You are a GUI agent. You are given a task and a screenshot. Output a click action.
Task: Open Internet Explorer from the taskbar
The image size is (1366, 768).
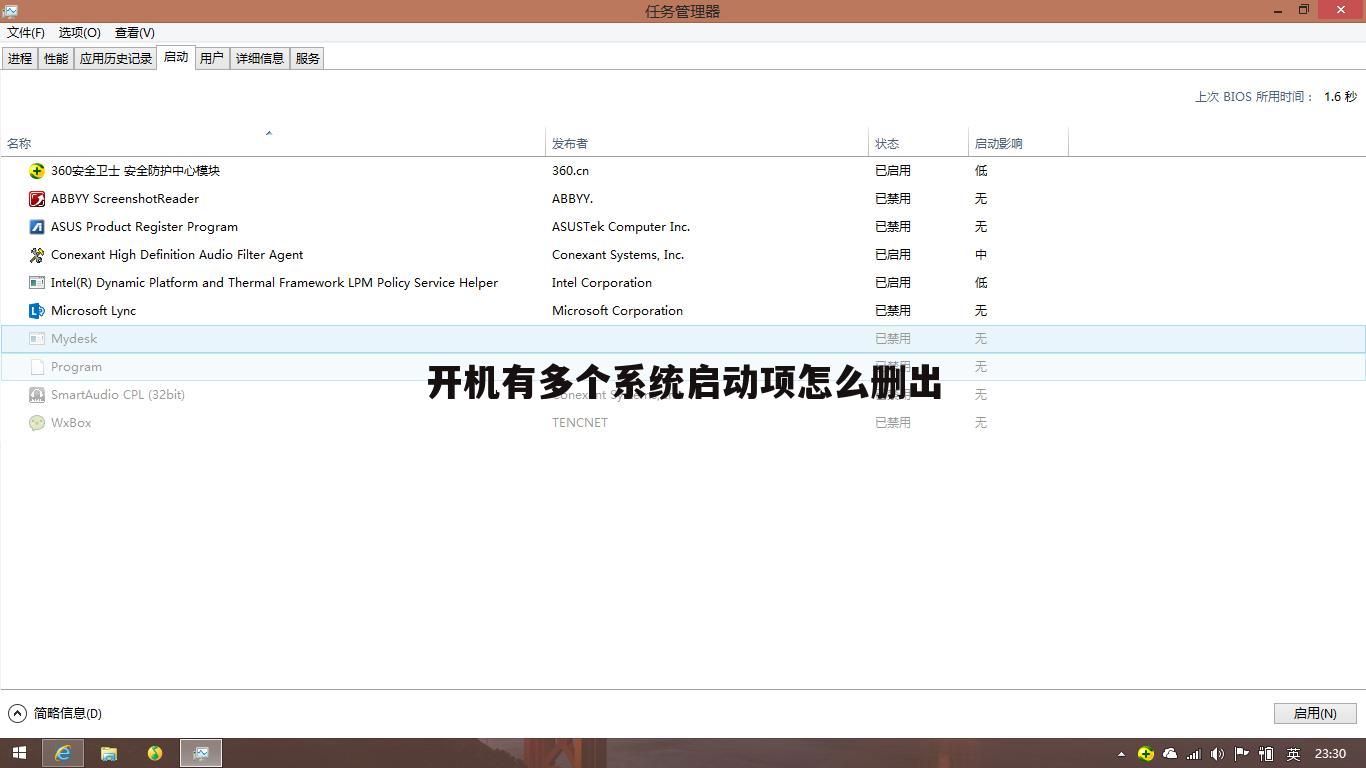click(x=63, y=753)
